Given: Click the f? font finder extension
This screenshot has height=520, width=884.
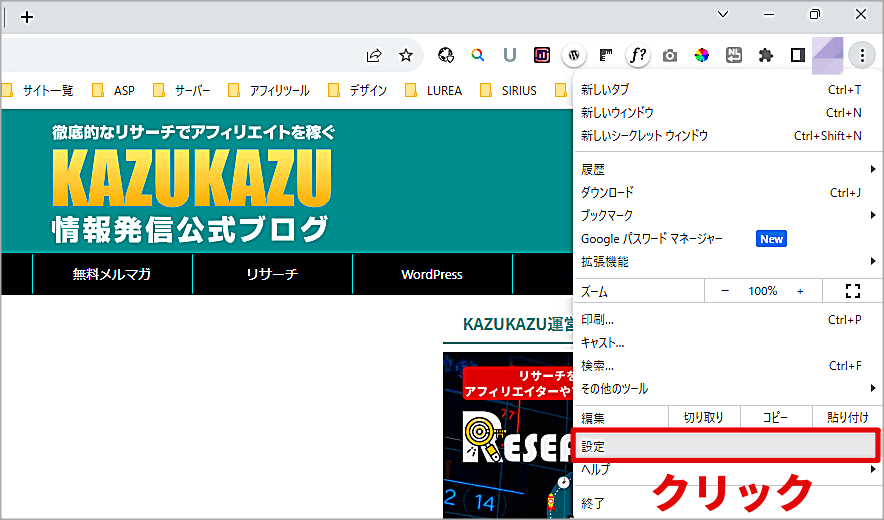Looking at the screenshot, I should pyautogui.click(x=638, y=55).
